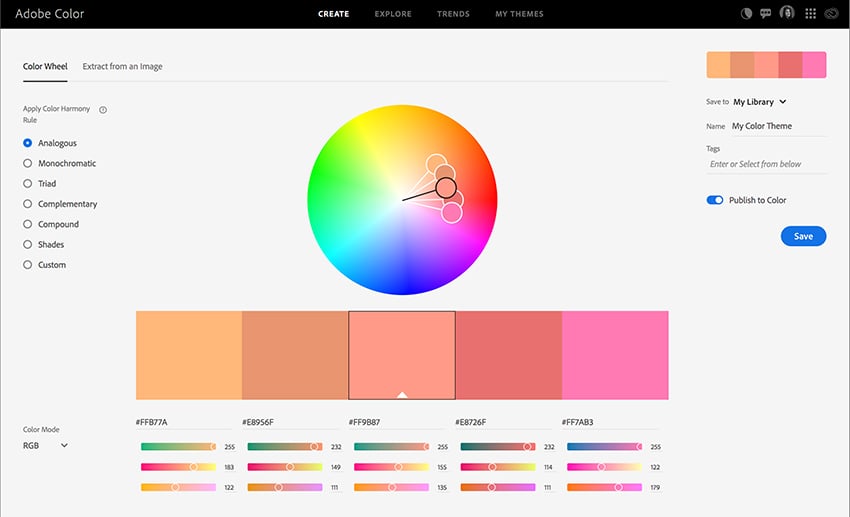Click the green slider showing 155

coord(391,467)
